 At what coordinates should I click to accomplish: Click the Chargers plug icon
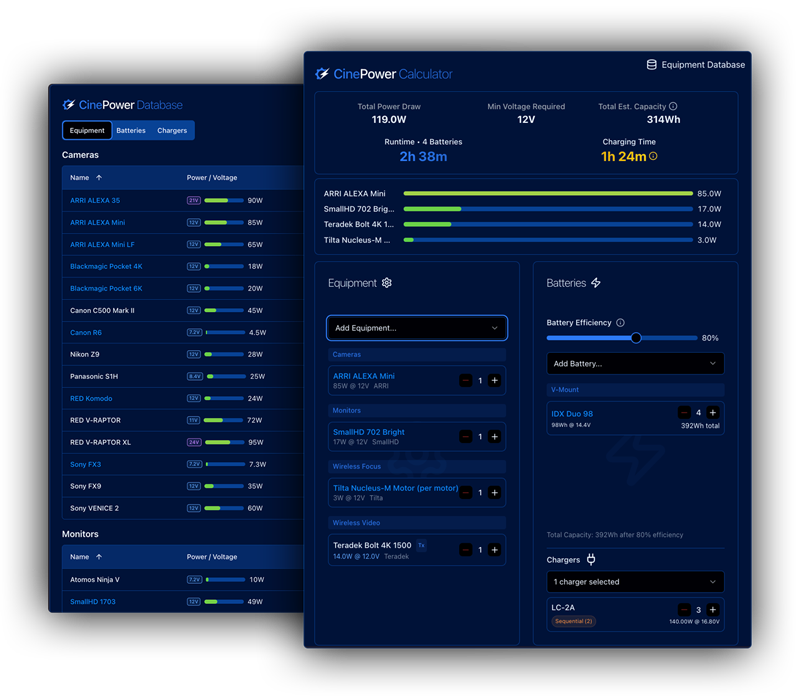click(x=590, y=560)
